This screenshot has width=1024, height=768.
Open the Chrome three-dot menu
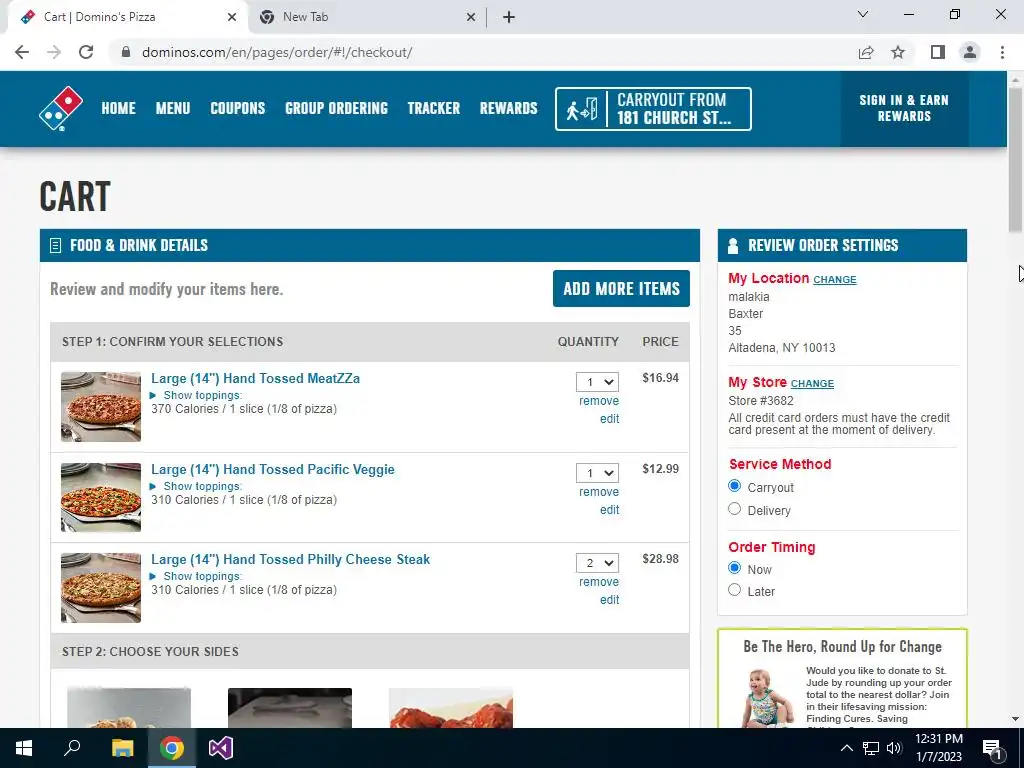[1002, 52]
